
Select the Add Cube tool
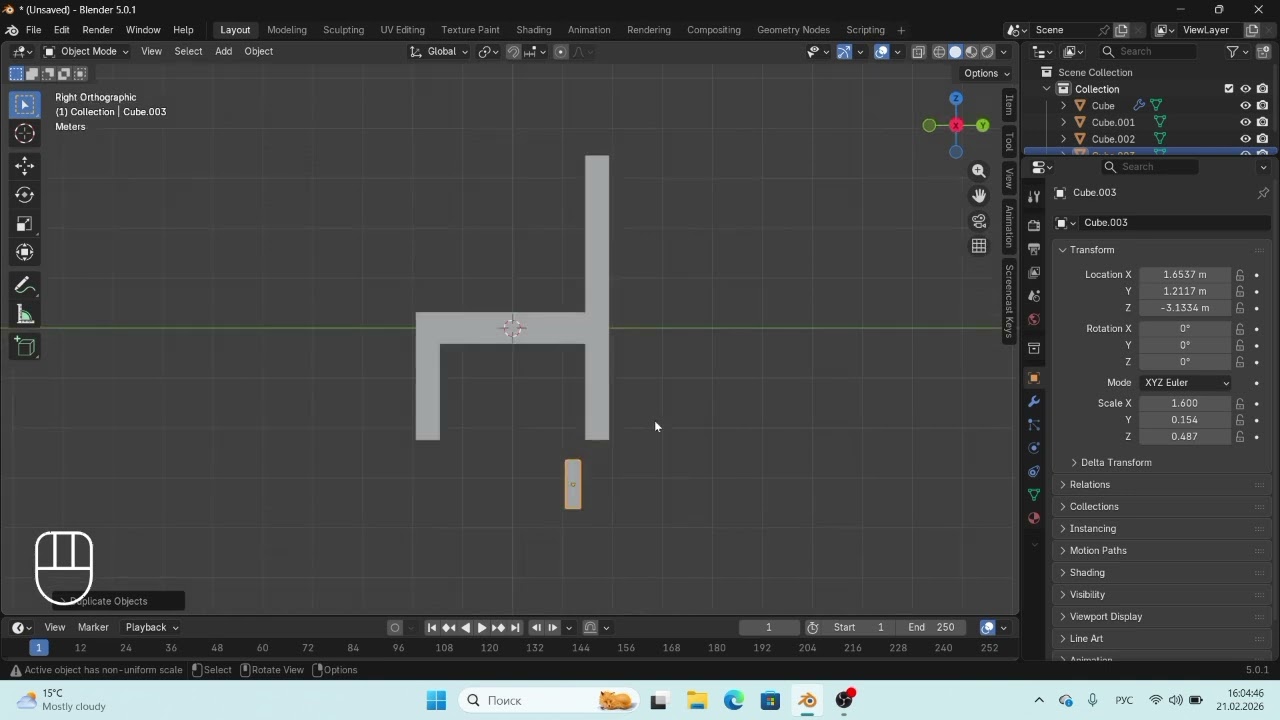pyautogui.click(x=25, y=347)
